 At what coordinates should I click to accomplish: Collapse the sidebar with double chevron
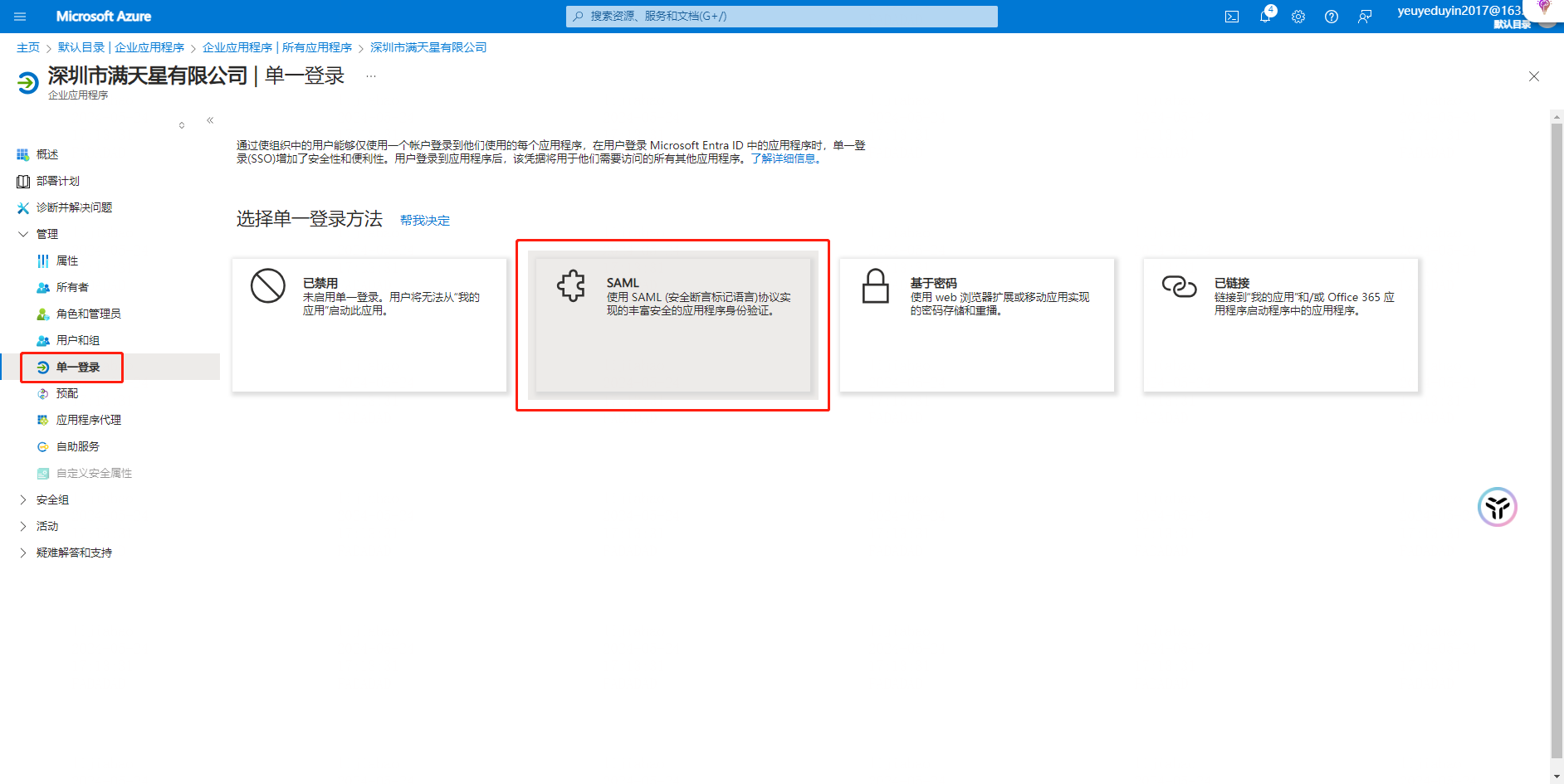211,120
